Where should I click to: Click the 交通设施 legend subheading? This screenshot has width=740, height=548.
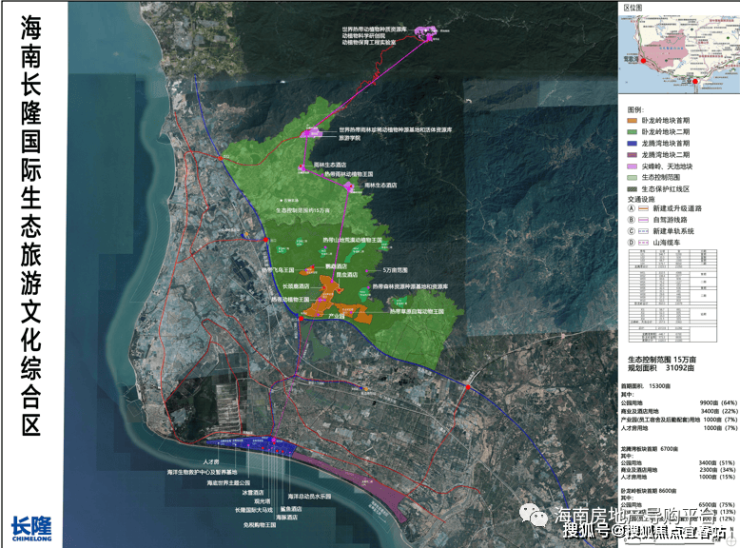tap(640, 199)
